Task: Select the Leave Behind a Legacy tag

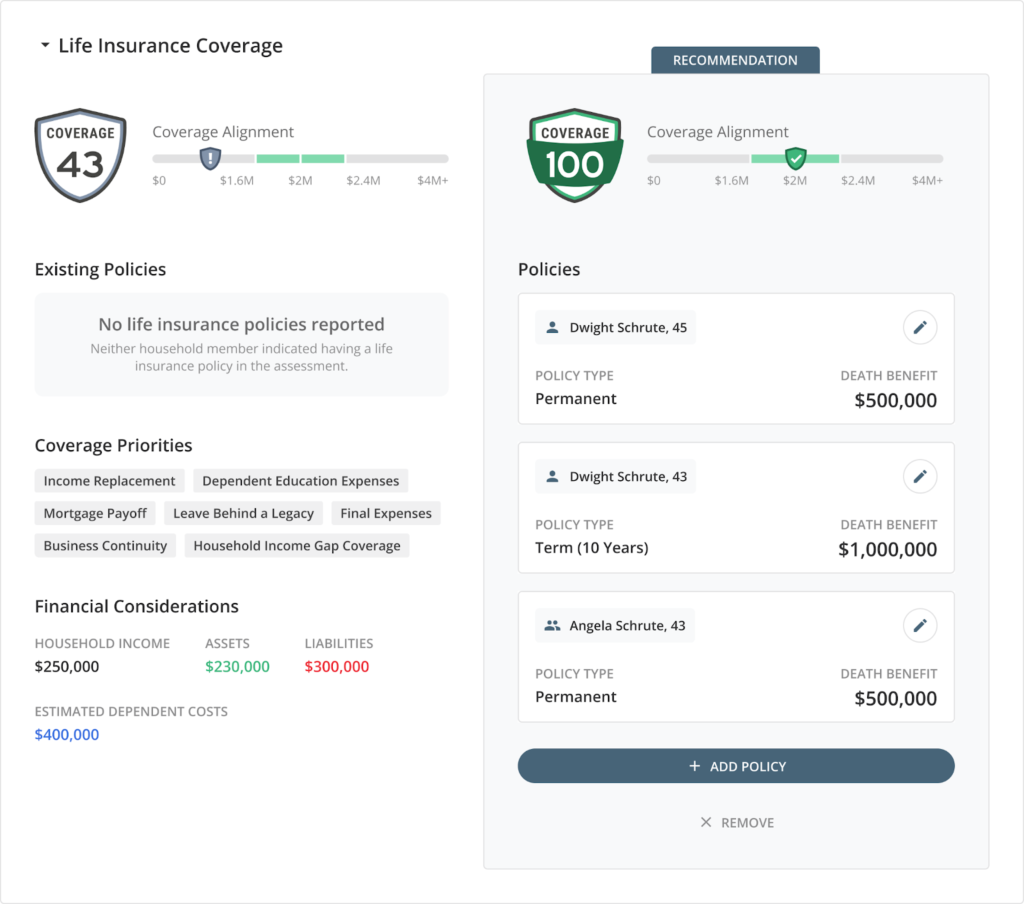Action: (x=243, y=513)
